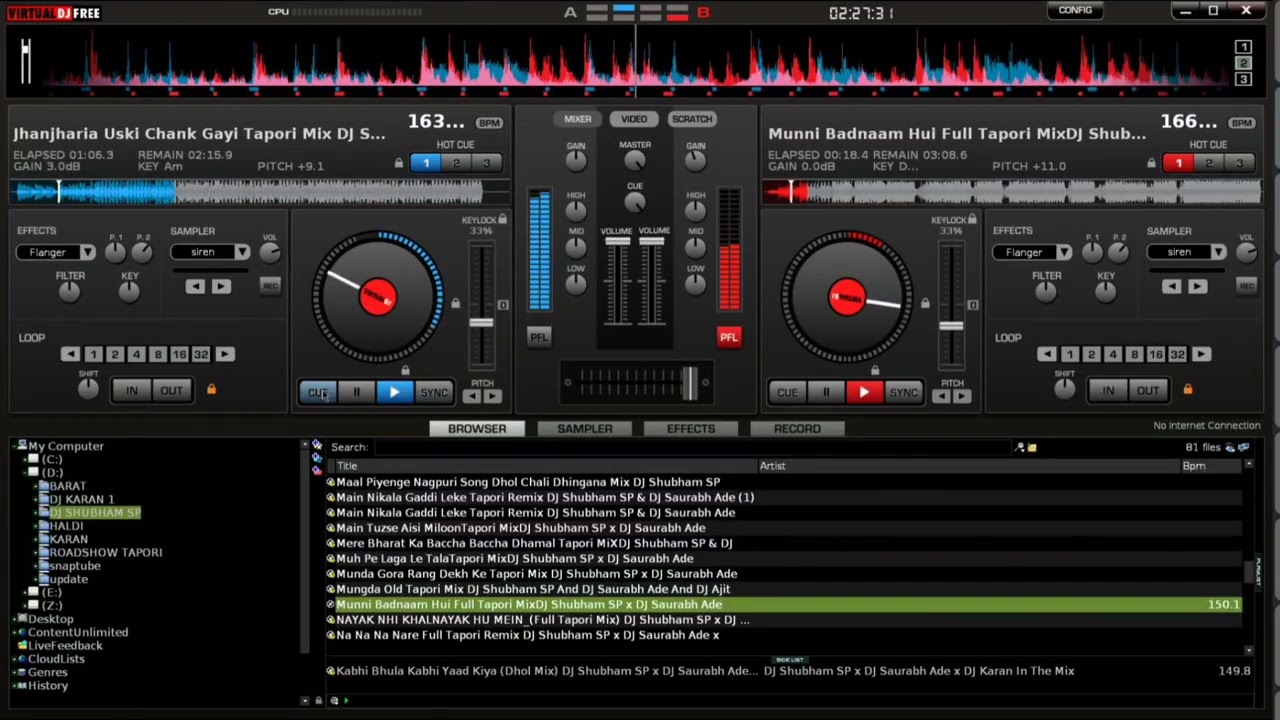Pause the left deck
The width and height of the screenshot is (1280, 720).
point(356,393)
